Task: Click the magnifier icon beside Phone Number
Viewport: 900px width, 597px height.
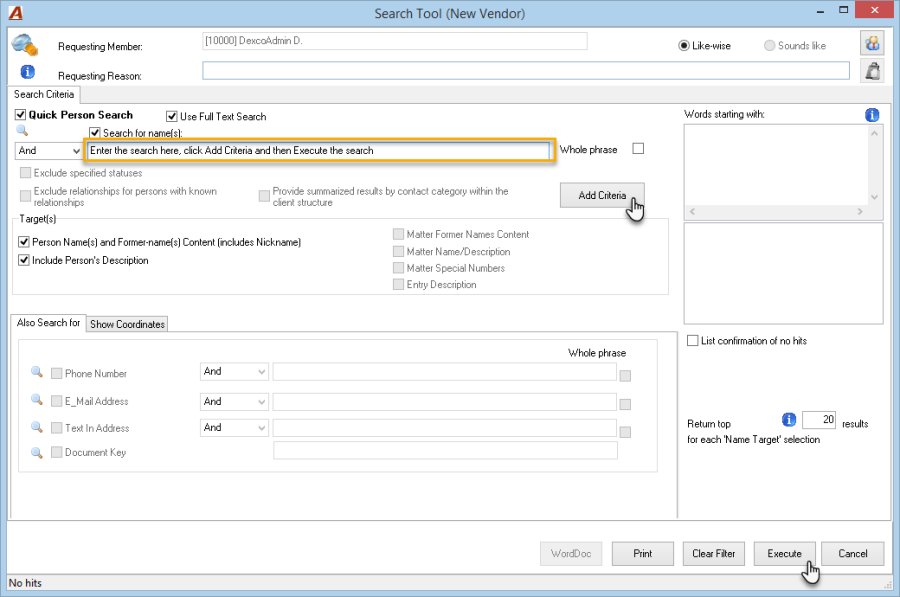Action: tap(37, 372)
